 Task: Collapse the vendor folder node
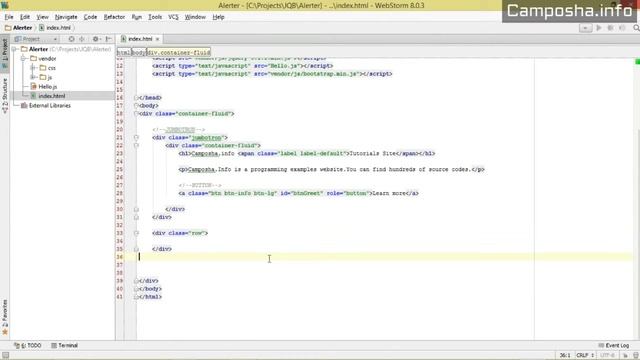point(24,58)
